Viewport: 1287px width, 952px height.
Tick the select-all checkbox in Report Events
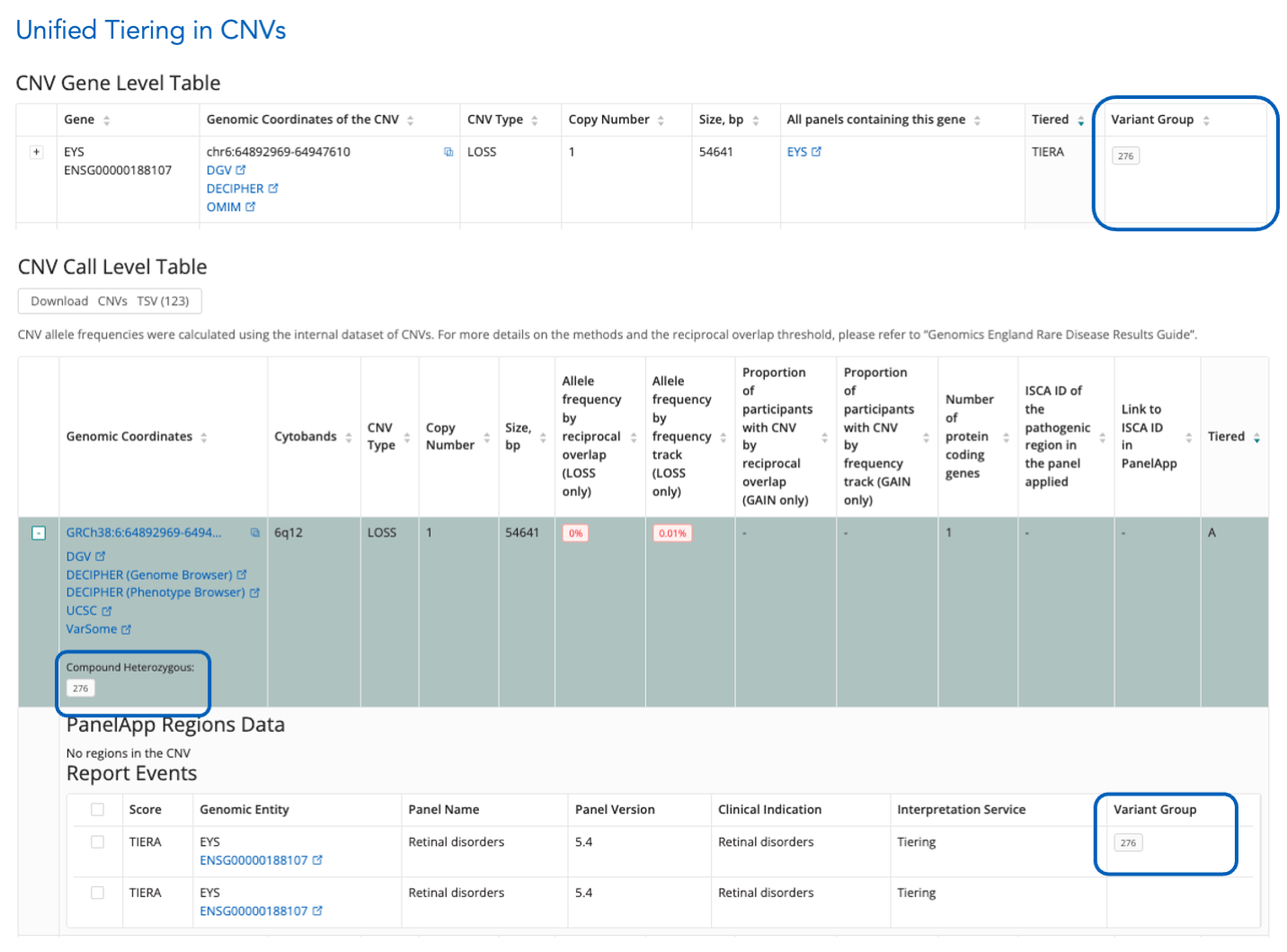97,810
